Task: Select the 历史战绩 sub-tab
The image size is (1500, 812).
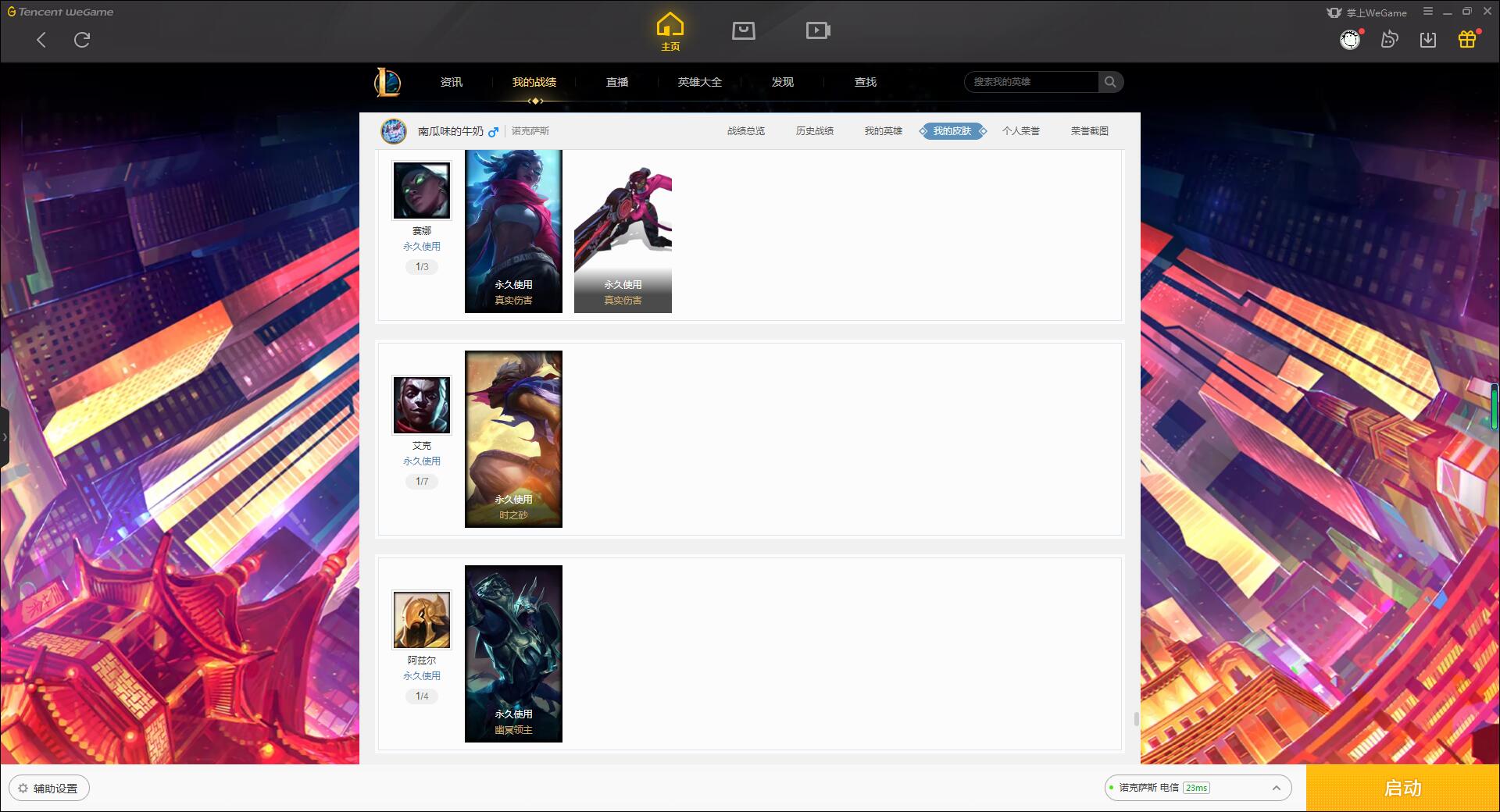Action: [815, 131]
